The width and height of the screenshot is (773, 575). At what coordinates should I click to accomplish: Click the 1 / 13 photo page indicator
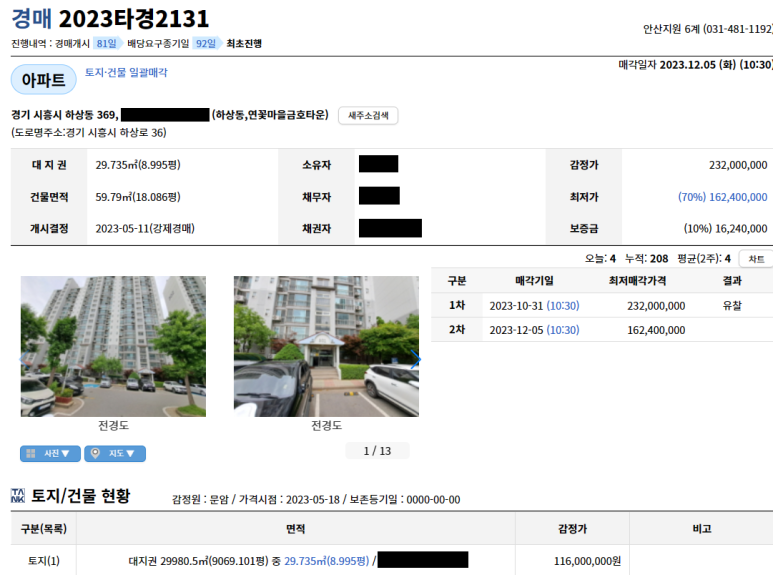(x=377, y=451)
